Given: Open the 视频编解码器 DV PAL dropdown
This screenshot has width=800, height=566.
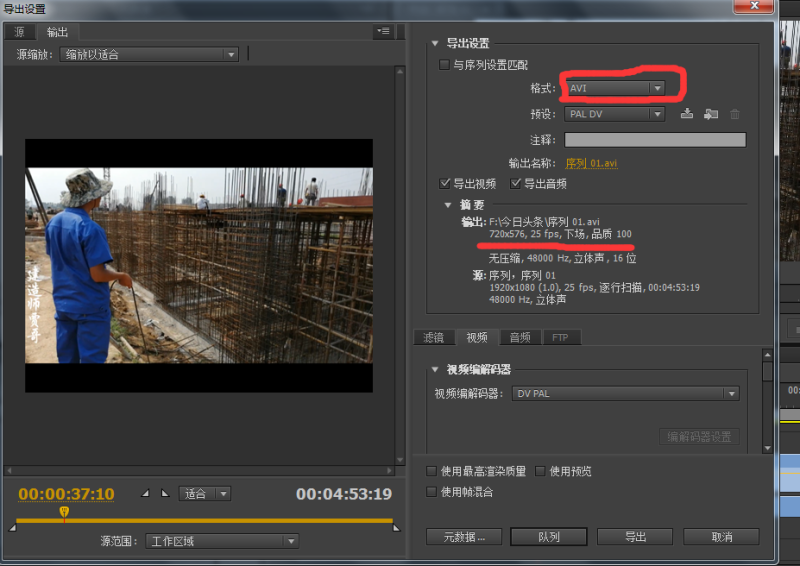Looking at the screenshot, I should (x=626, y=394).
